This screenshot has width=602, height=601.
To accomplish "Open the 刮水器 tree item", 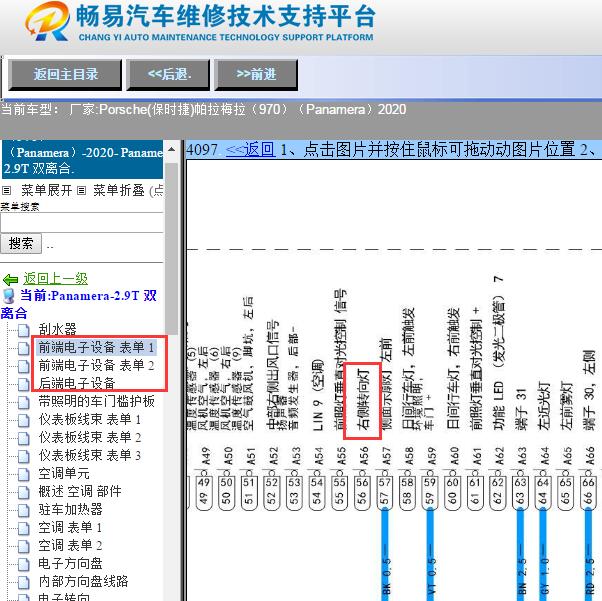I will click(57, 329).
